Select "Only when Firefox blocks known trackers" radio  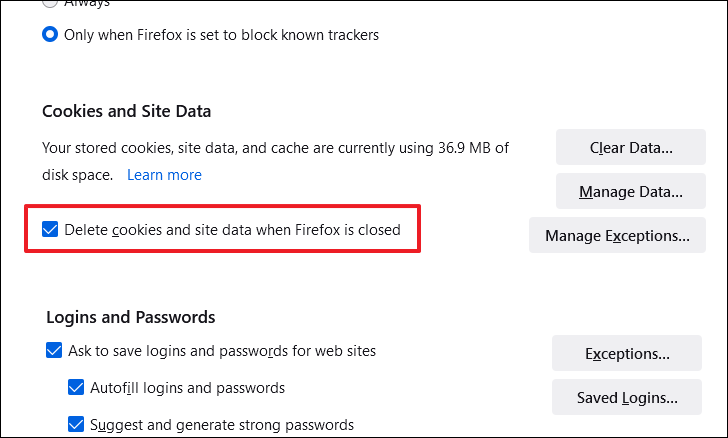(50, 34)
